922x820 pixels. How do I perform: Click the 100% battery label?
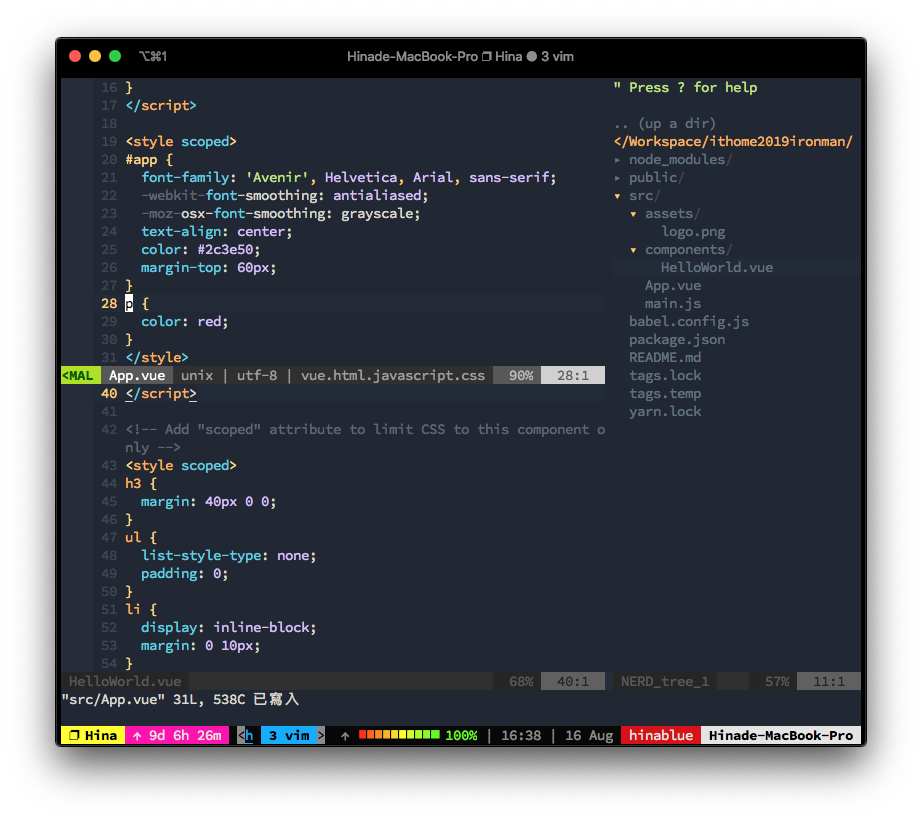[x=461, y=735]
